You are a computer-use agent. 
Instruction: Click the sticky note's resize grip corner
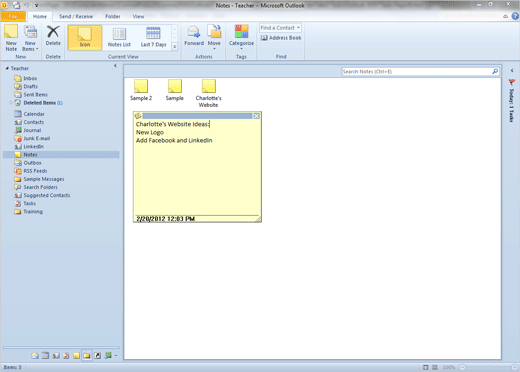(x=258, y=219)
